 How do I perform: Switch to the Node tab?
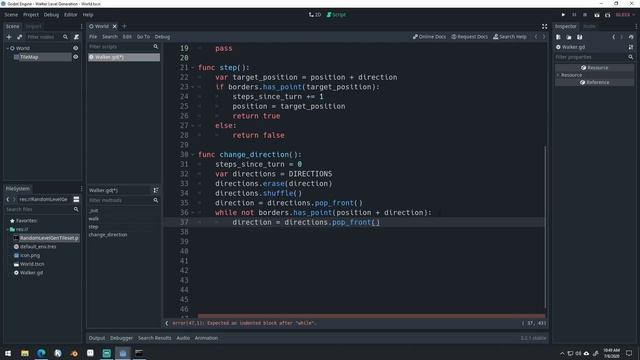pos(589,26)
